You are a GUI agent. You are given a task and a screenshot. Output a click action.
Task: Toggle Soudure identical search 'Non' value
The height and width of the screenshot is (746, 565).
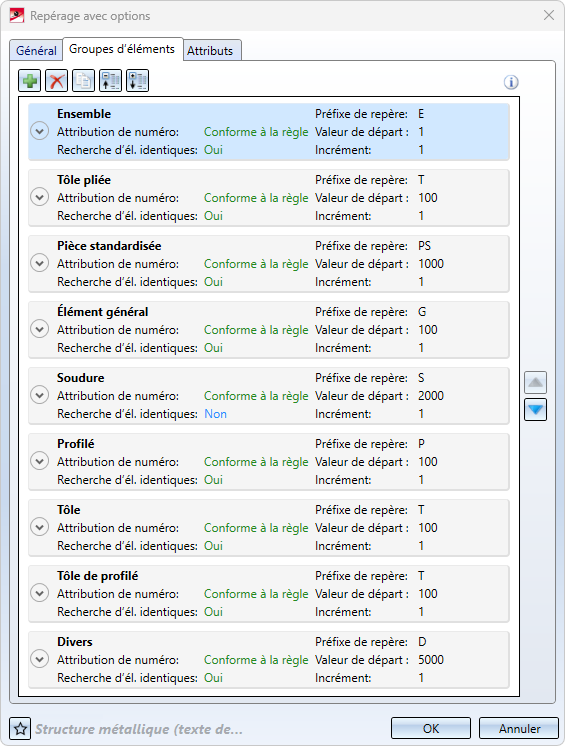coord(215,414)
